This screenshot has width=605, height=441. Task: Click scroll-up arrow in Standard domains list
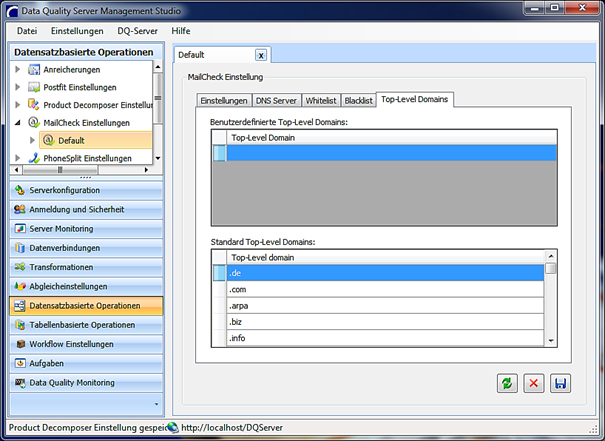(551, 256)
